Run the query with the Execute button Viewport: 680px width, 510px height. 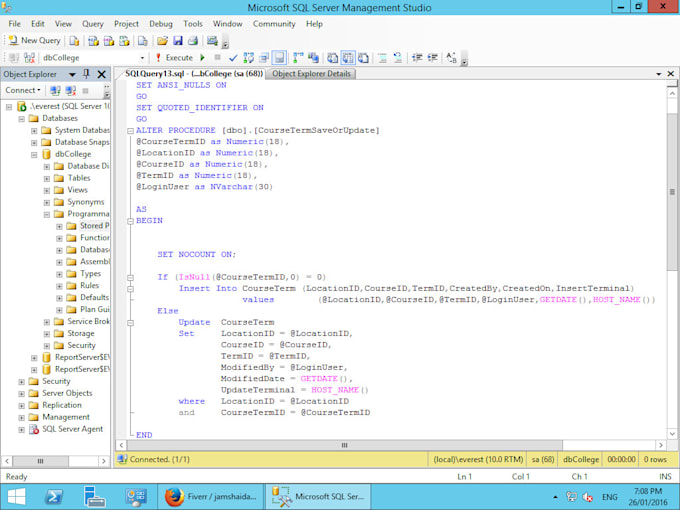[173, 58]
